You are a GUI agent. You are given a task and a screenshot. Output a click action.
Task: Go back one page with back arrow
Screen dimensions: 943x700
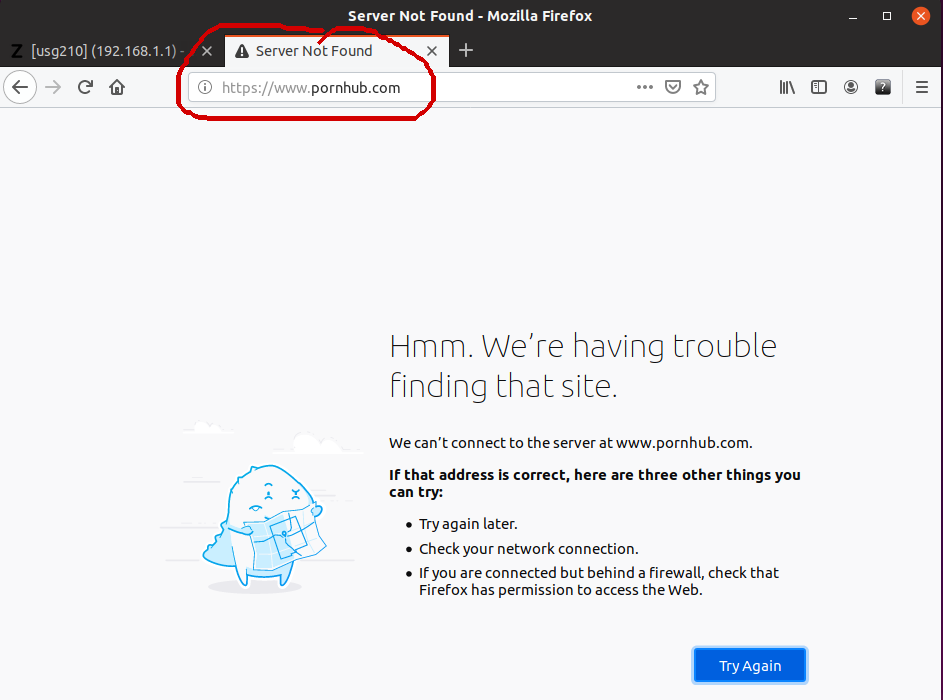pyautogui.click(x=20, y=87)
